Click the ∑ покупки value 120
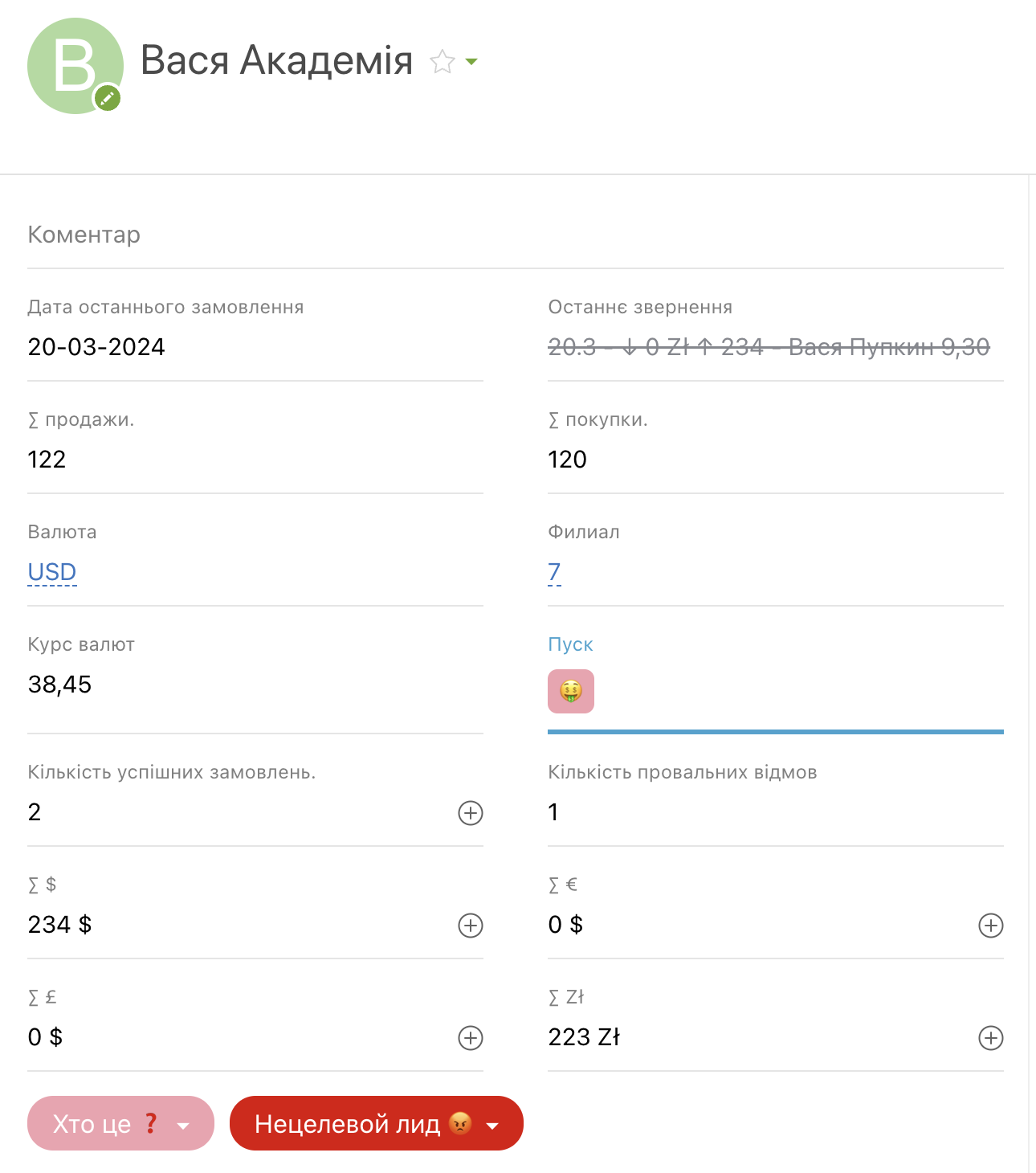This screenshot has height=1173, width=1036. click(568, 460)
